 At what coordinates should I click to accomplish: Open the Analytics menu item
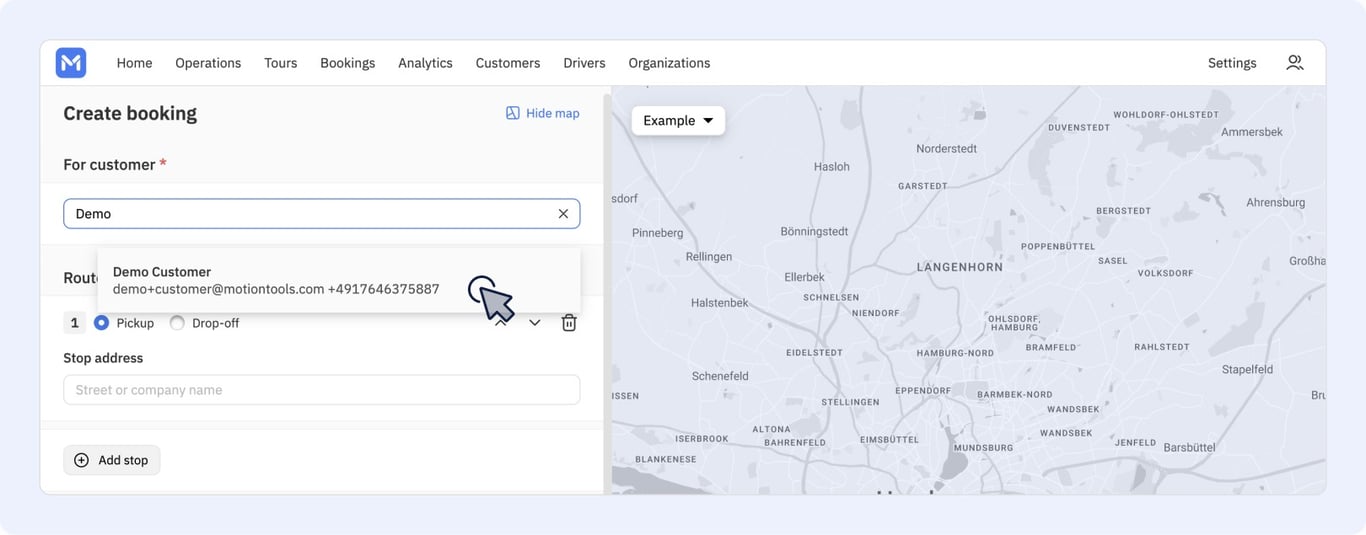coord(425,63)
